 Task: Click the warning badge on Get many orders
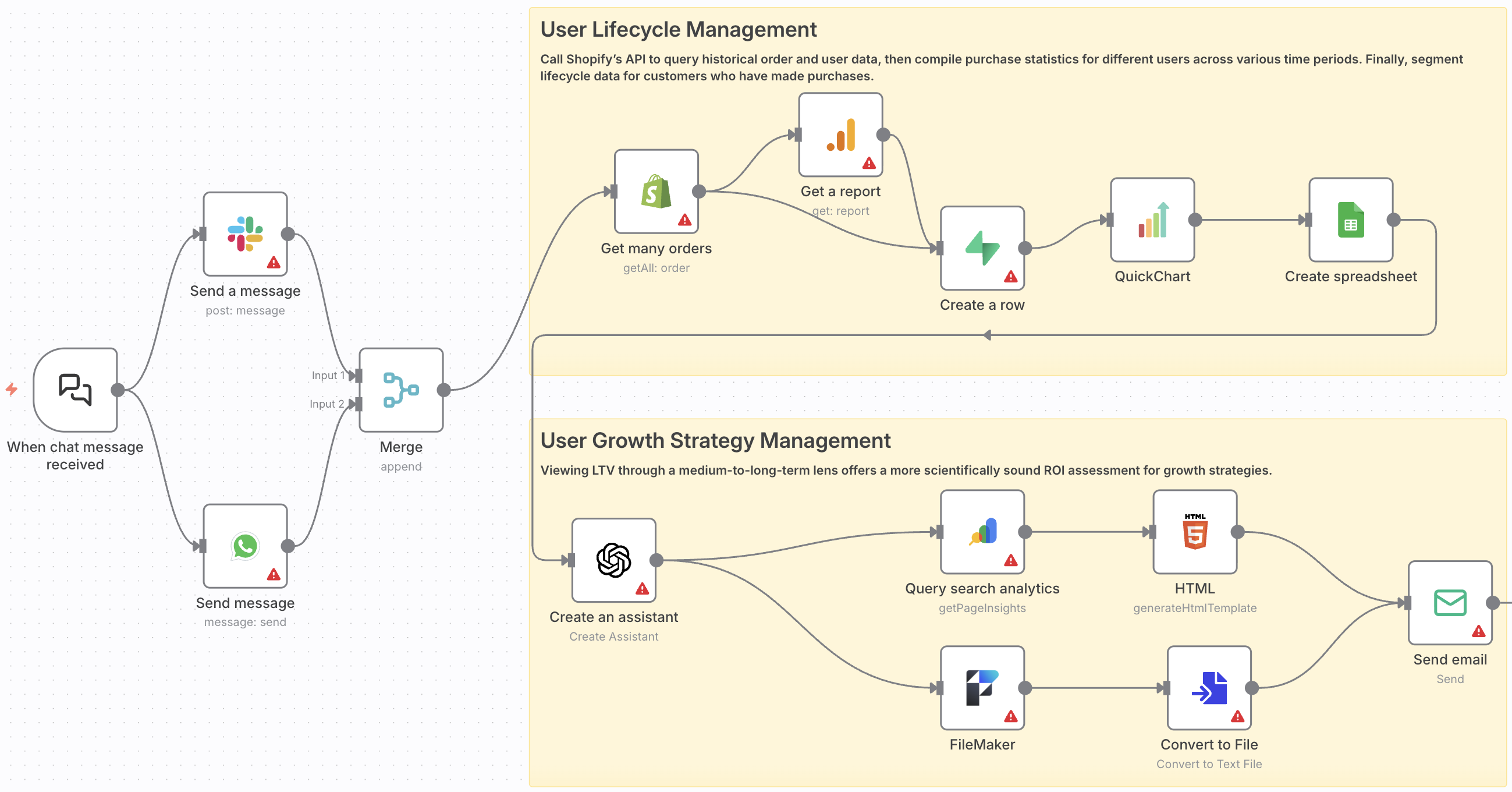click(x=684, y=220)
